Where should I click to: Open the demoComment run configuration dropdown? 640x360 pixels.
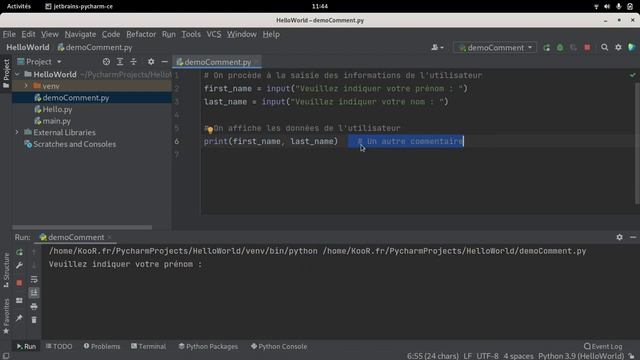[495, 48]
